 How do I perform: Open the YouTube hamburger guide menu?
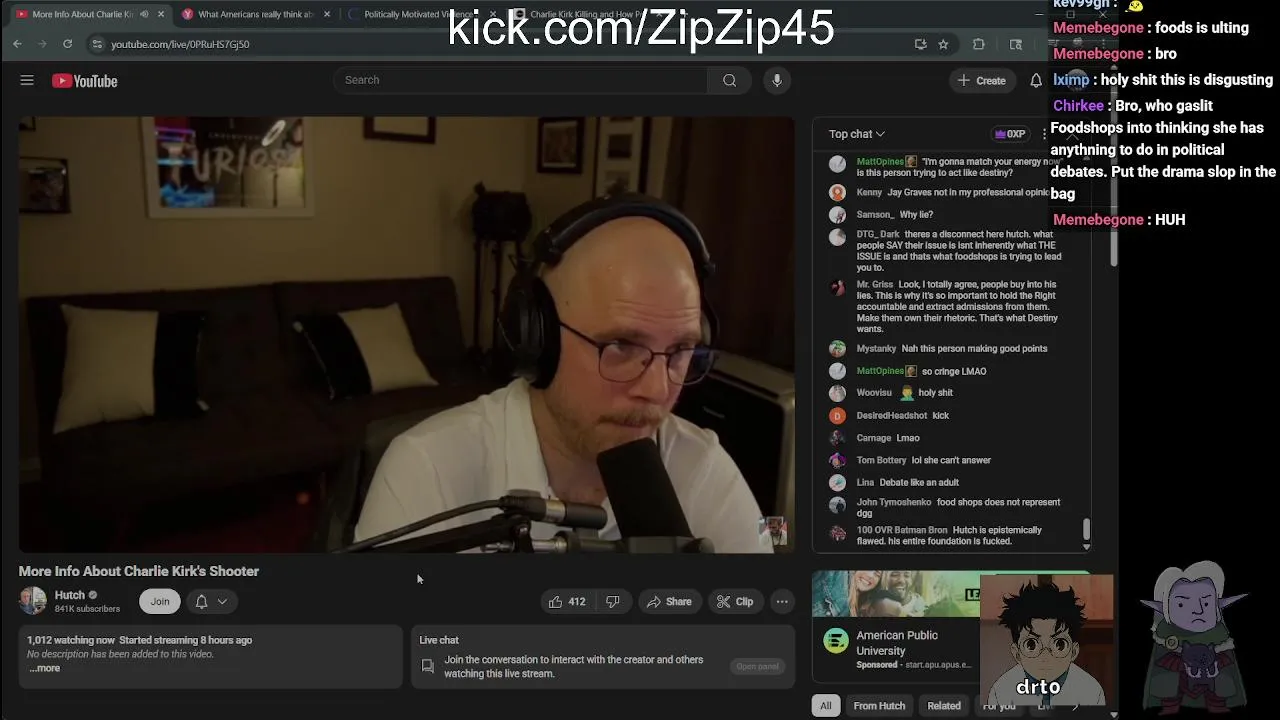(x=27, y=81)
